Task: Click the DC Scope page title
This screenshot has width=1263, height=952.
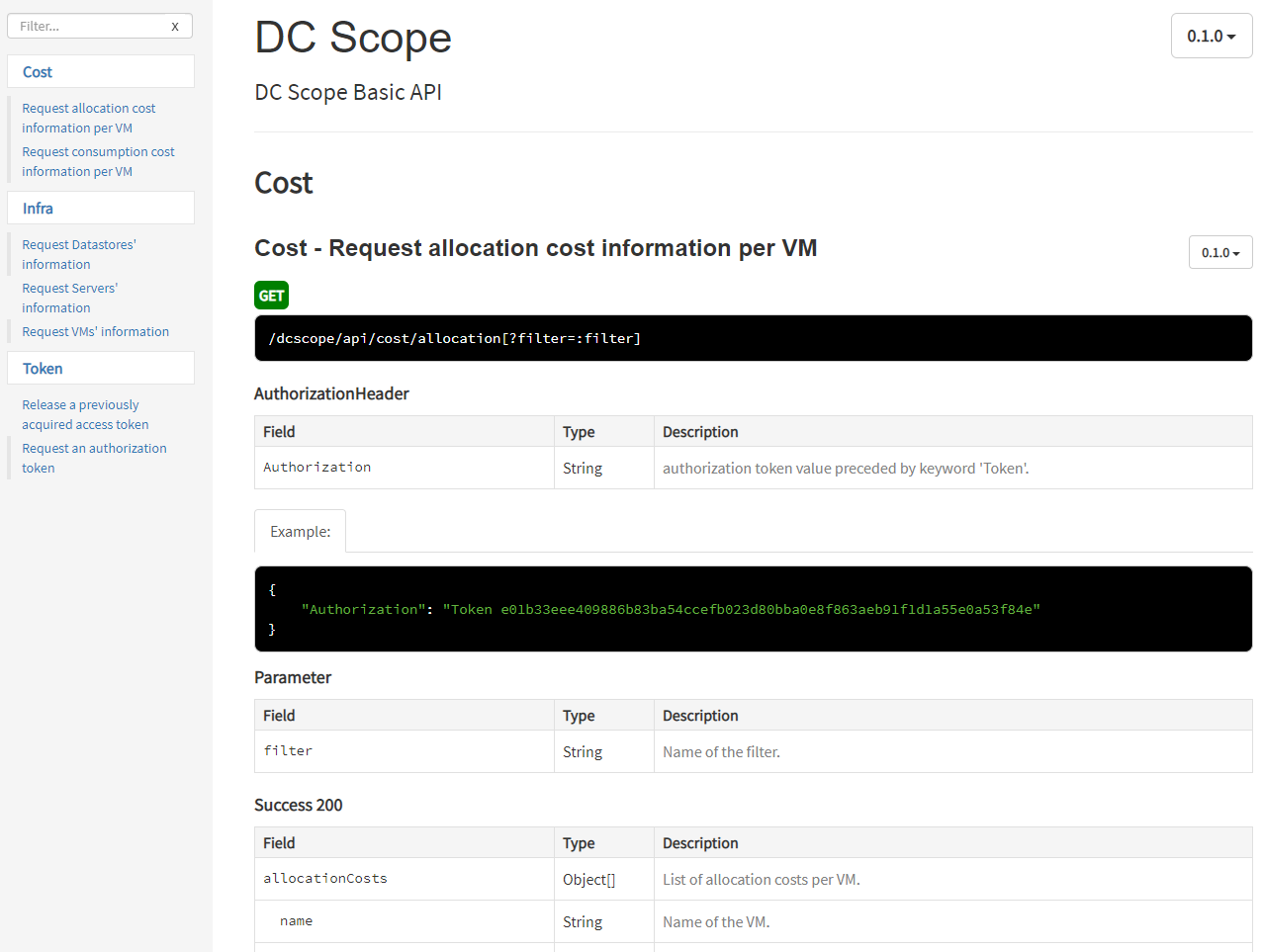Action: click(352, 39)
